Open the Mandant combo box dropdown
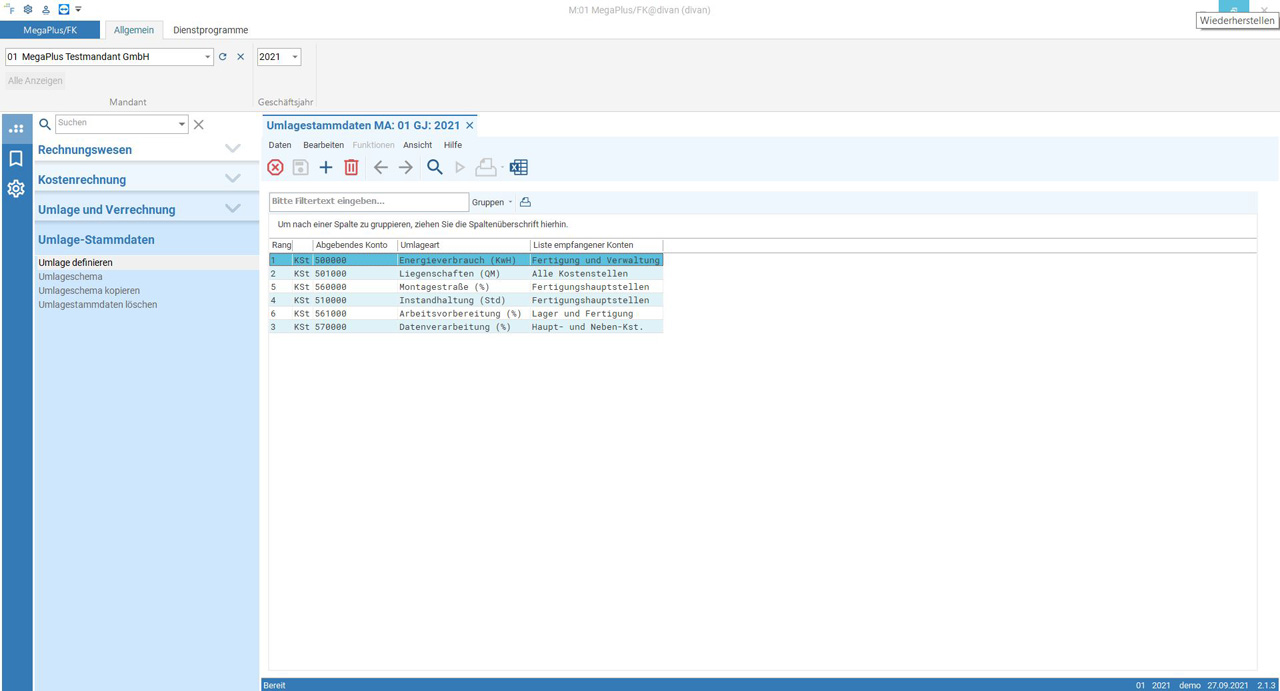Screen dimensions: 1280x691 (208, 57)
